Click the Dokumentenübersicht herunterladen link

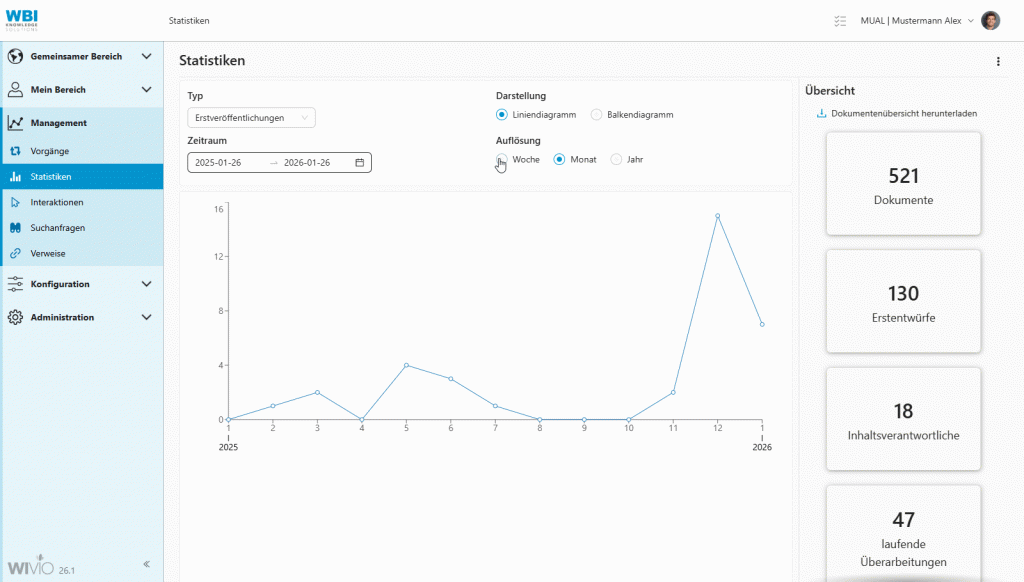(905, 113)
